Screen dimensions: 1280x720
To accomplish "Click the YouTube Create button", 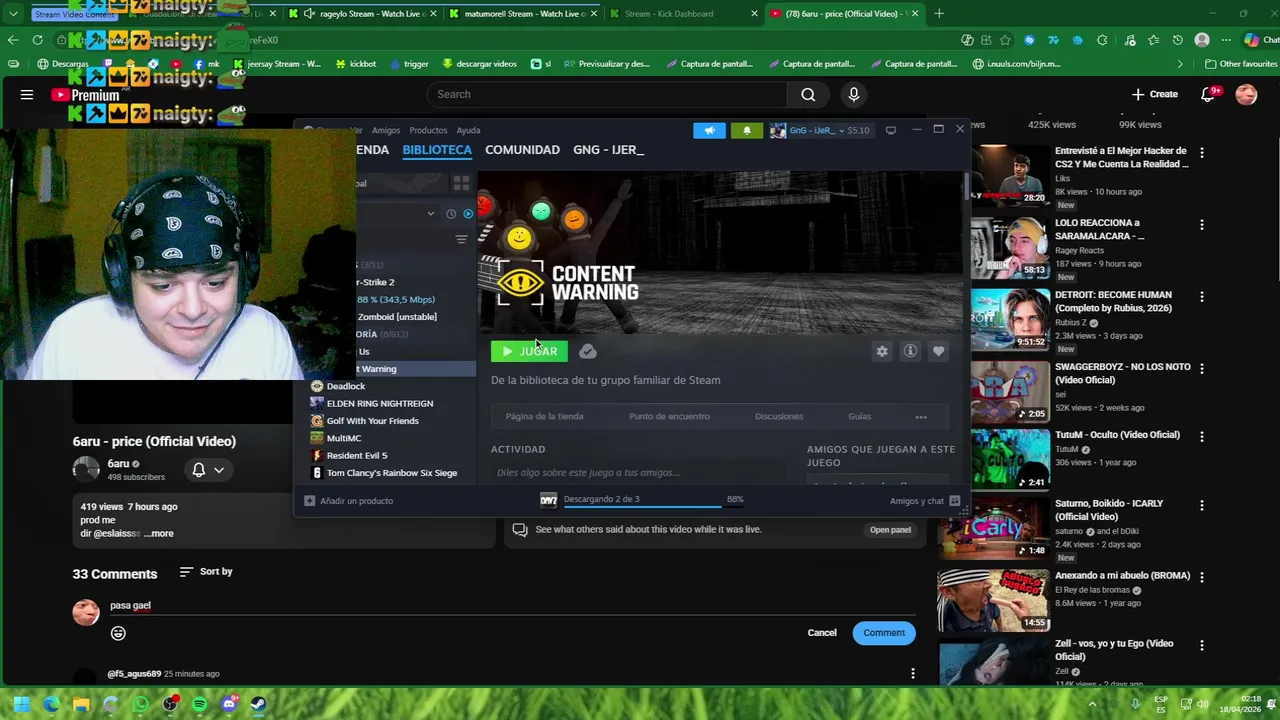I will (x=1155, y=94).
